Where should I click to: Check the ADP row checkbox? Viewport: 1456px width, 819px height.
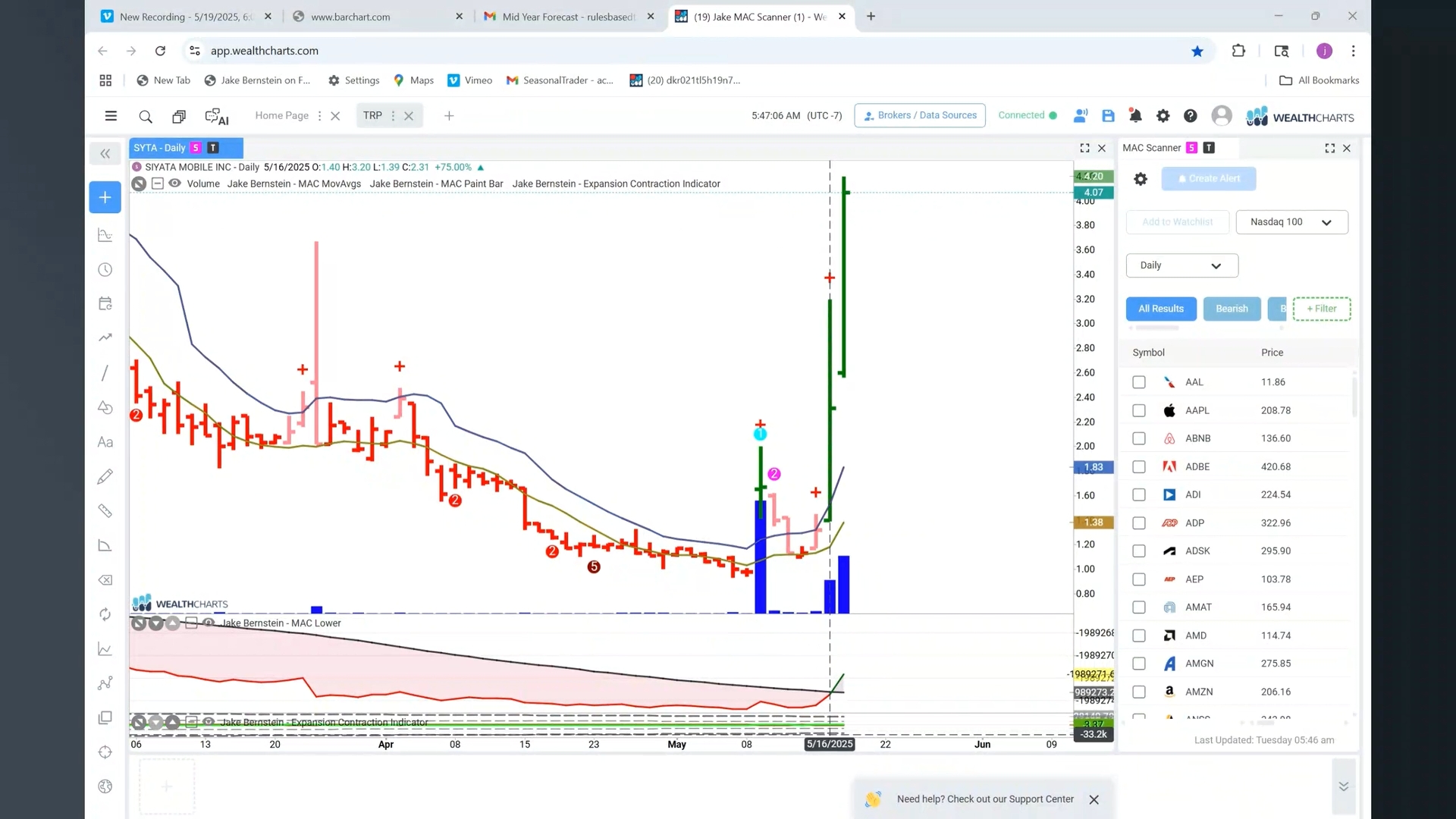[x=1139, y=523]
